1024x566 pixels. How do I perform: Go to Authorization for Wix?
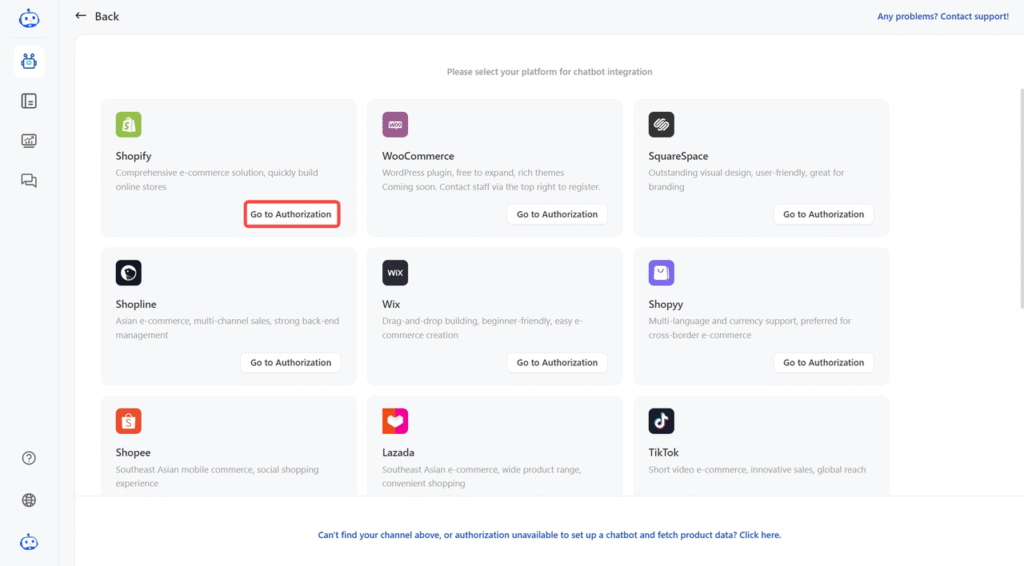coord(557,362)
